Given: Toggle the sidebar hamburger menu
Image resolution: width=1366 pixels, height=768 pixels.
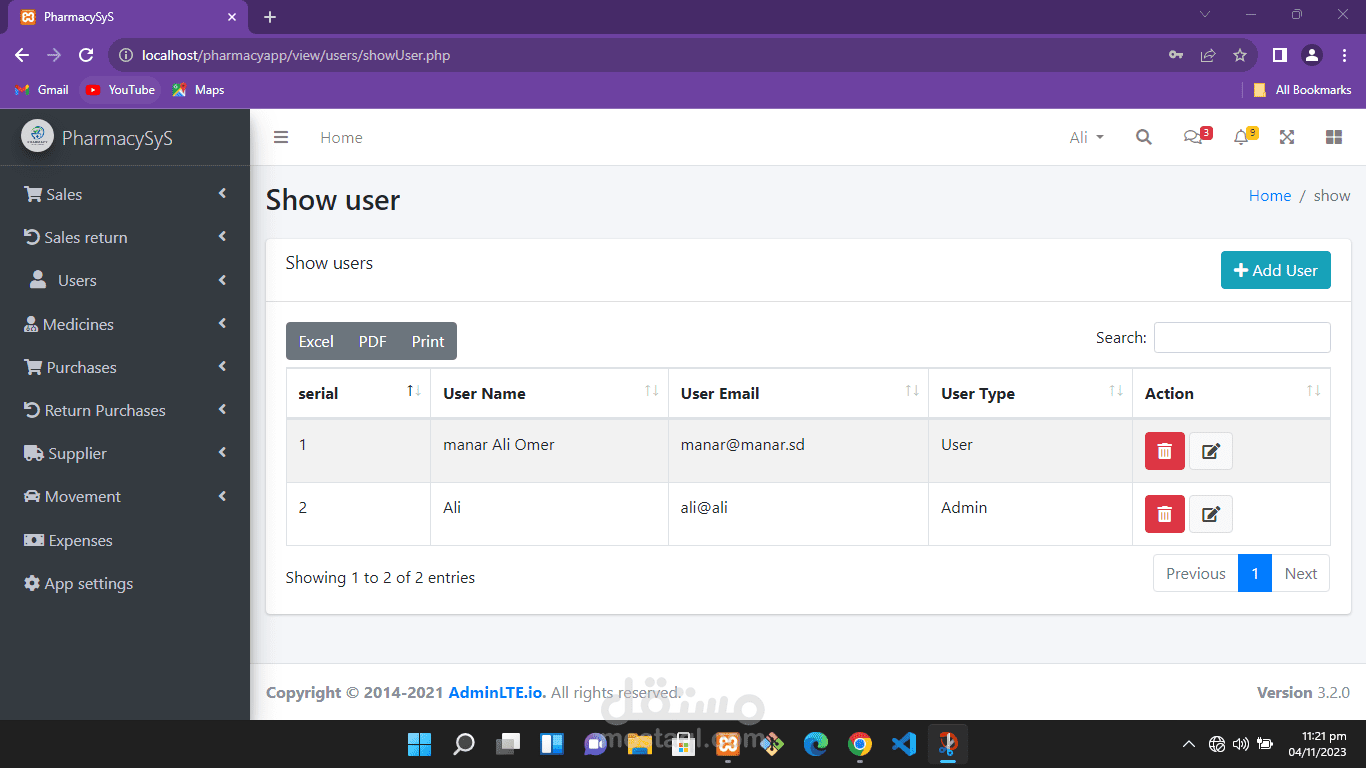Looking at the screenshot, I should (281, 137).
